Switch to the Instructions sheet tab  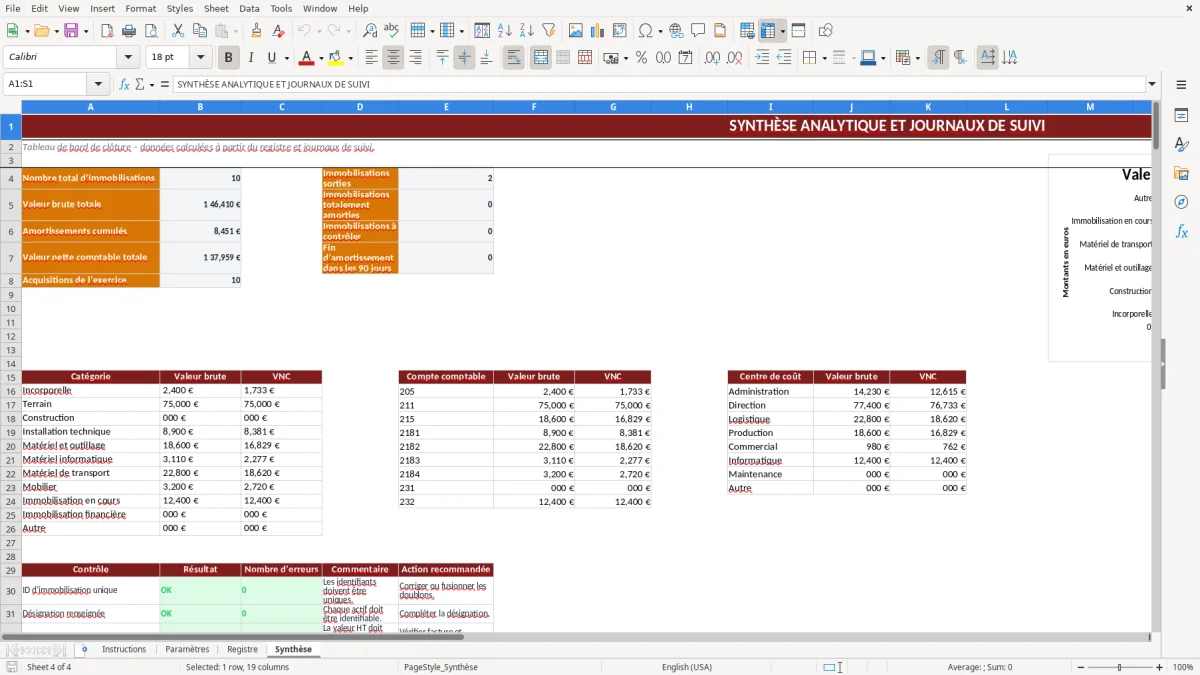(x=124, y=649)
